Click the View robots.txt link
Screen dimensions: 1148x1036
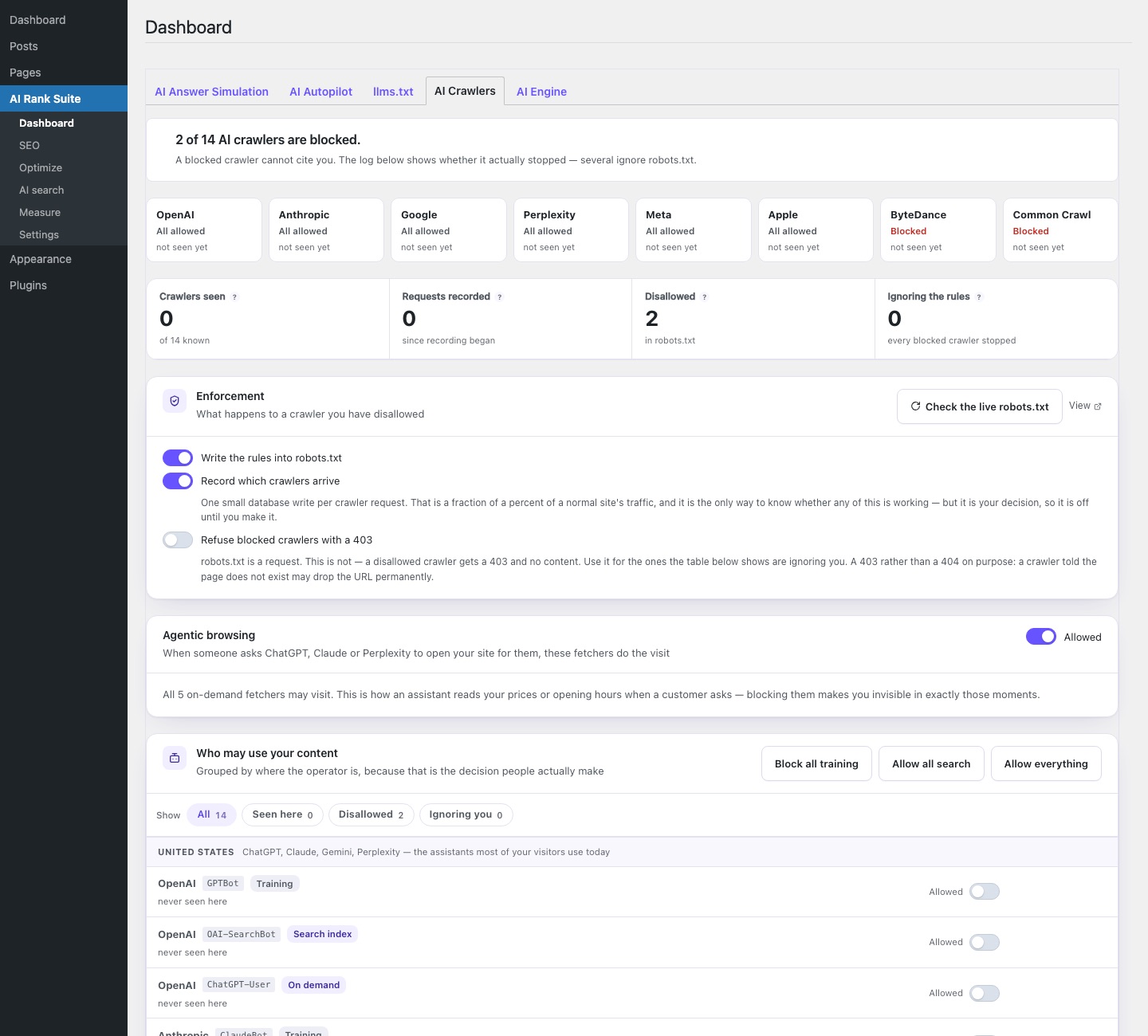(x=1084, y=406)
